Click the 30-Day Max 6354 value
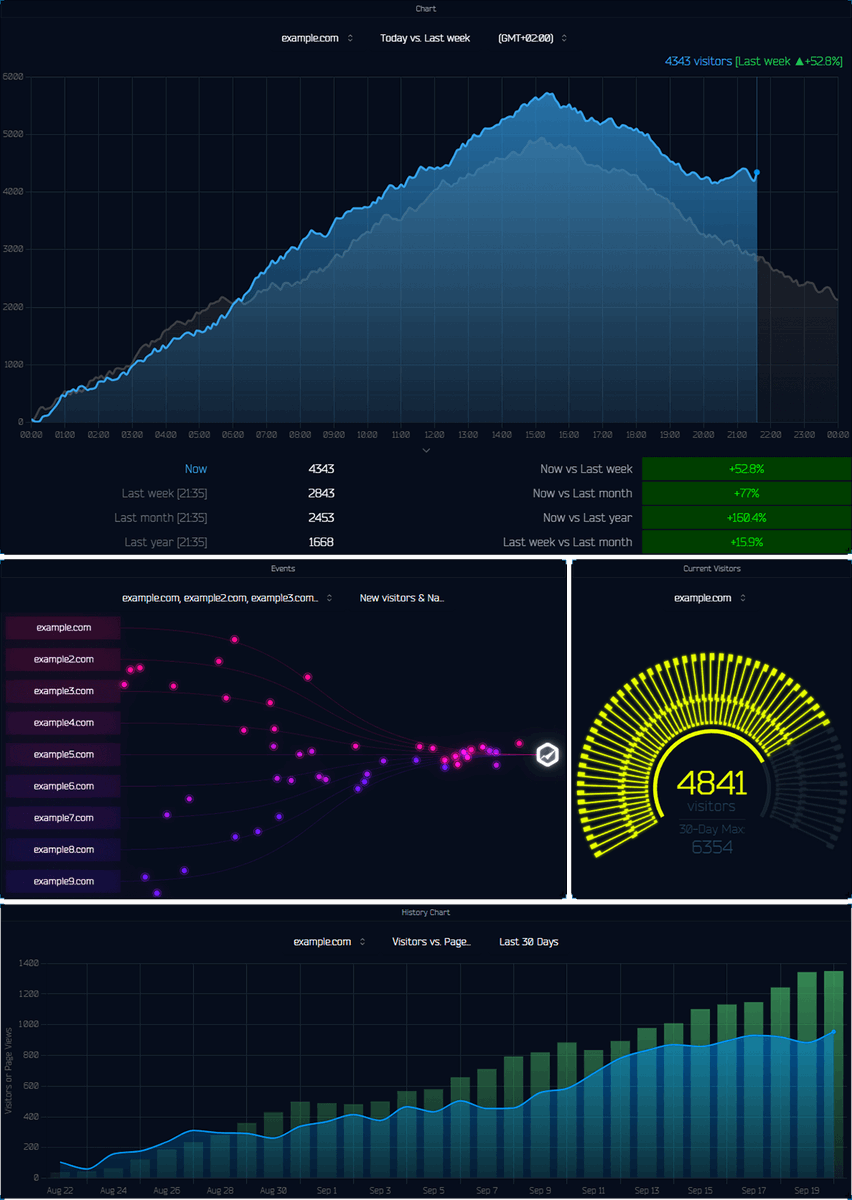 click(x=712, y=847)
